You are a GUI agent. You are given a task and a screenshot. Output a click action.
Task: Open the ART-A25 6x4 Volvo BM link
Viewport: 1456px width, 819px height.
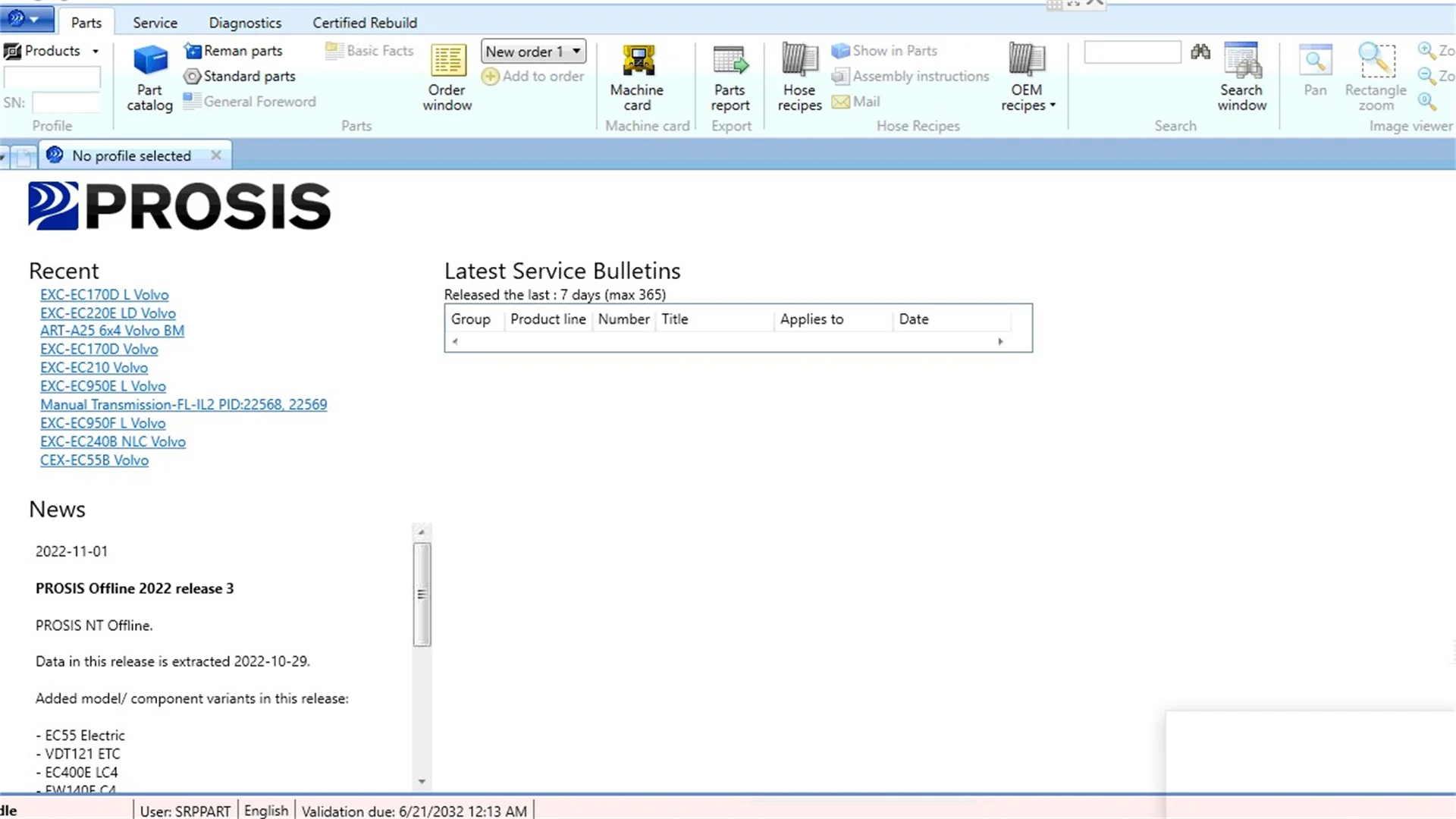pos(112,331)
